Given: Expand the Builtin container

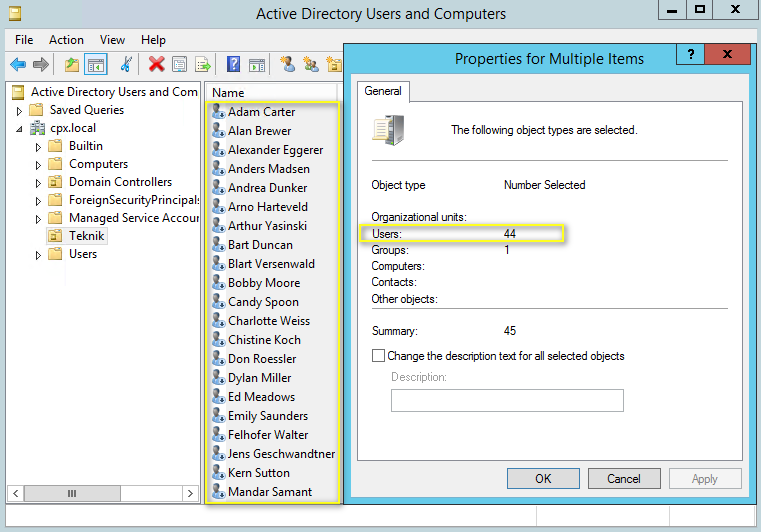Looking at the screenshot, I should click(38, 147).
